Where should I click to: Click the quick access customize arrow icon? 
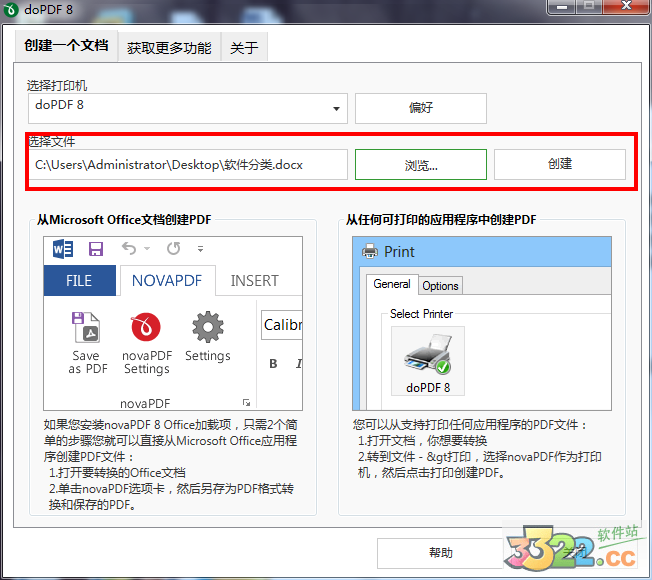click(x=200, y=249)
